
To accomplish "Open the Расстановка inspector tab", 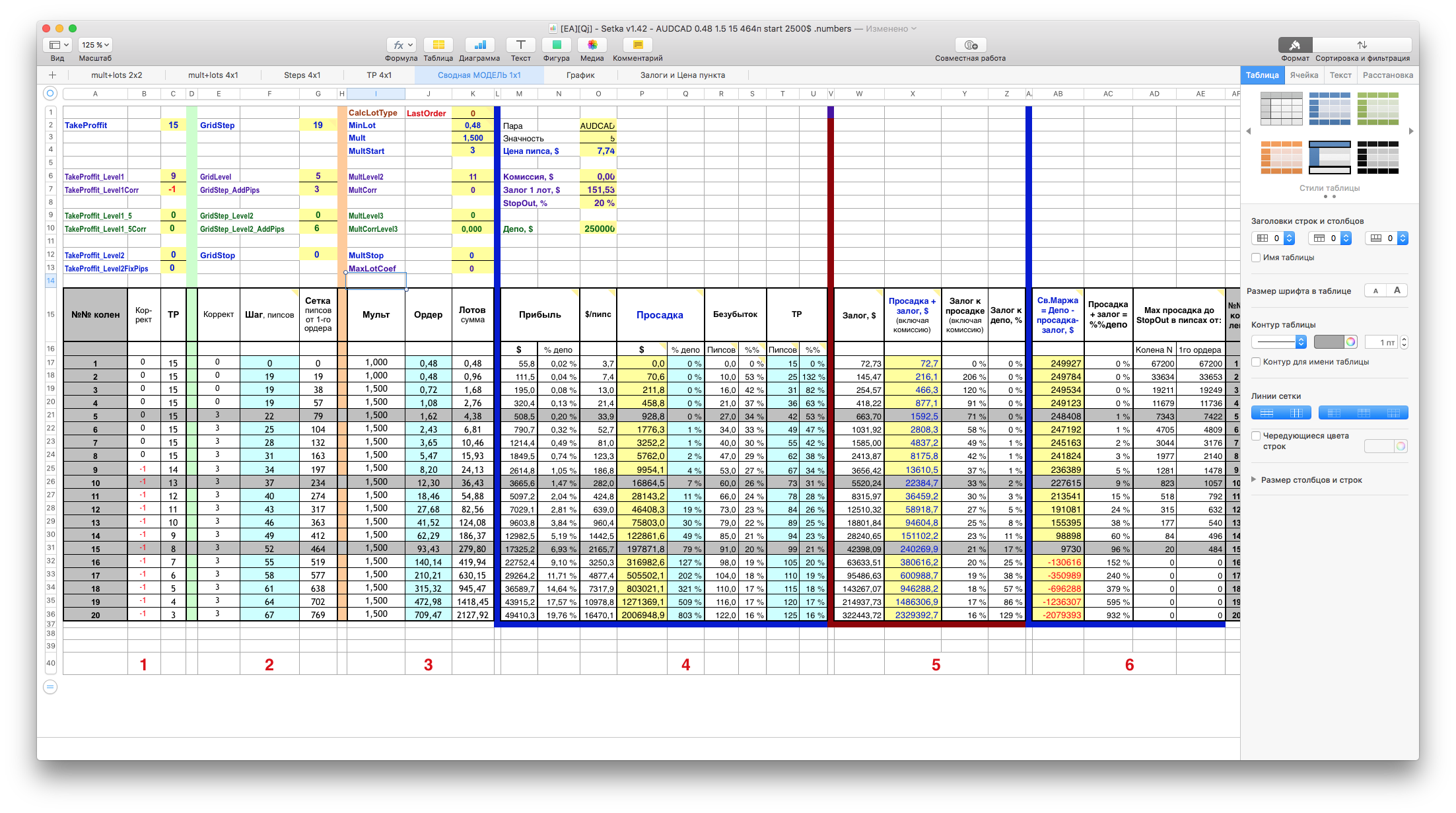I will [x=1388, y=75].
